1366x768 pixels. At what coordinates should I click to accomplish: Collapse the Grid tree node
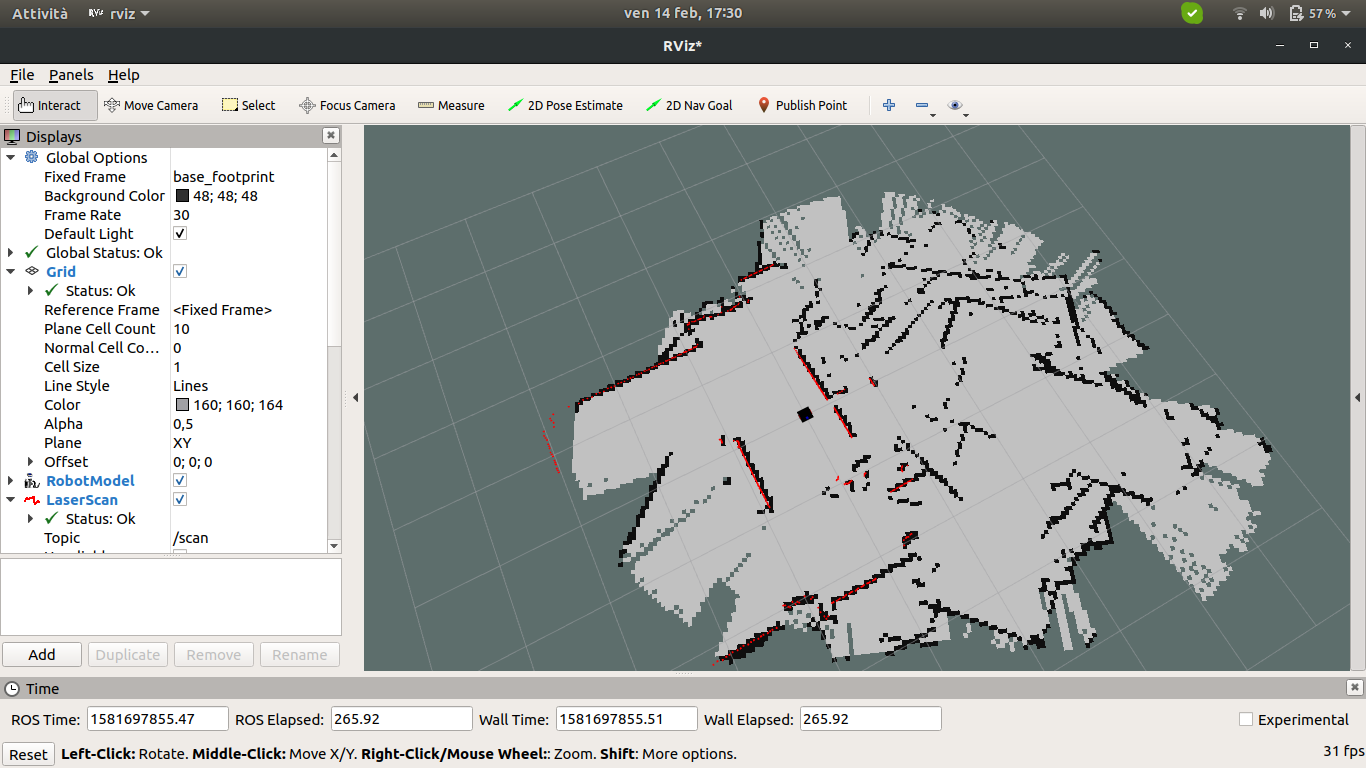coord(11,271)
